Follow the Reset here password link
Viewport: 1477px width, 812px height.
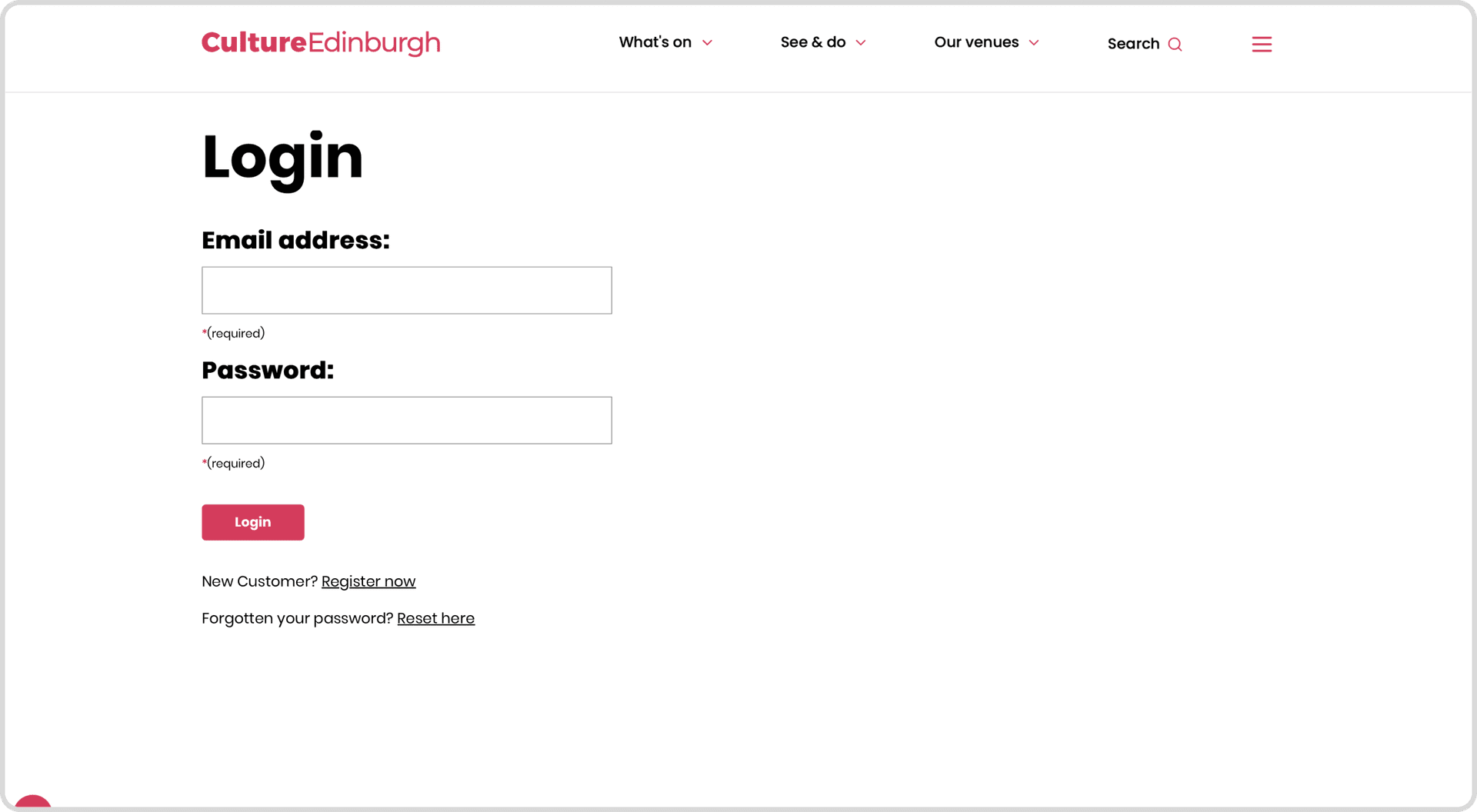[435, 618]
